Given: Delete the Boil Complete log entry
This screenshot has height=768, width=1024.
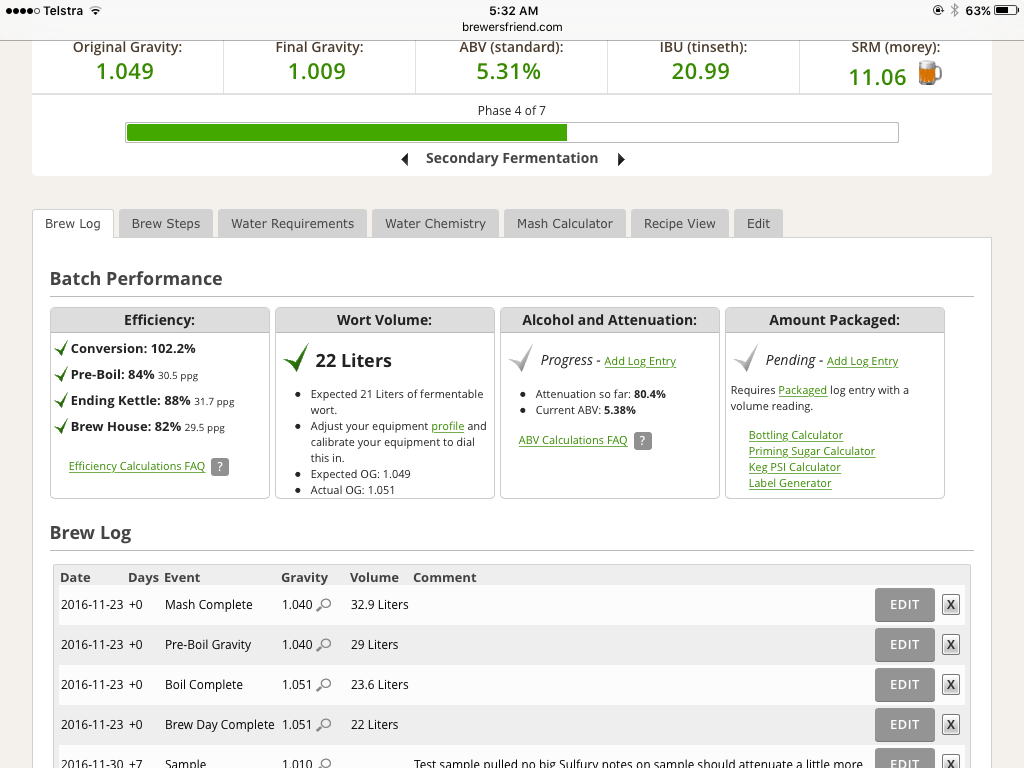Looking at the screenshot, I should pos(951,684).
